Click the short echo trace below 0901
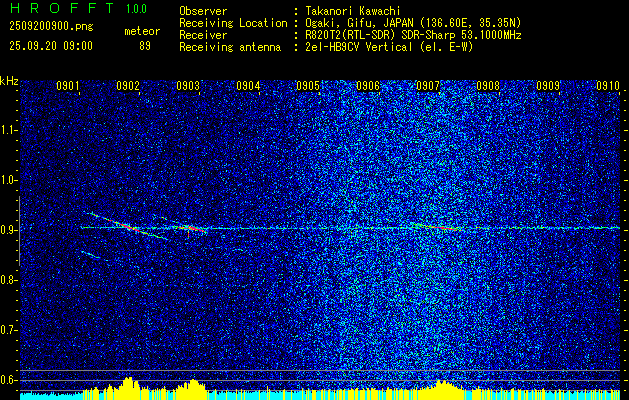 91,254
